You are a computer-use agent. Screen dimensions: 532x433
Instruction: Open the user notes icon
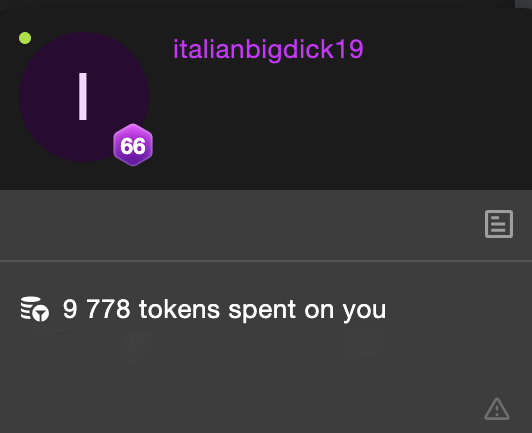click(x=499, y=224)
